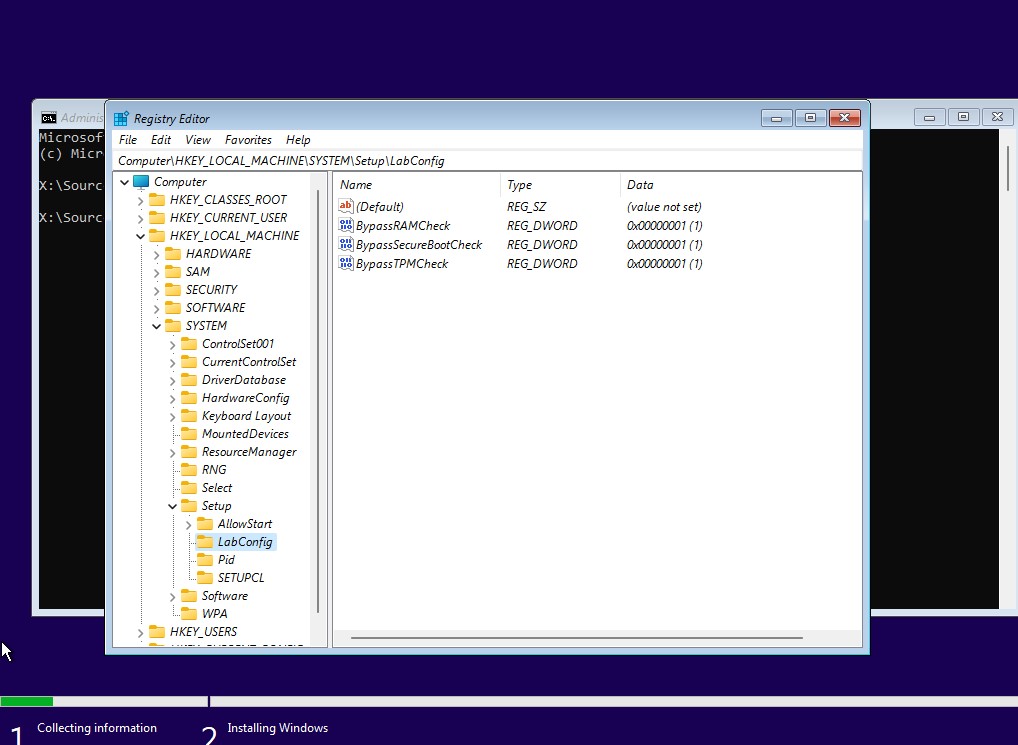The width and height of the screenshot is (1018, 745).
Task: Open the File menu
Action: click(x=128, y=140)
